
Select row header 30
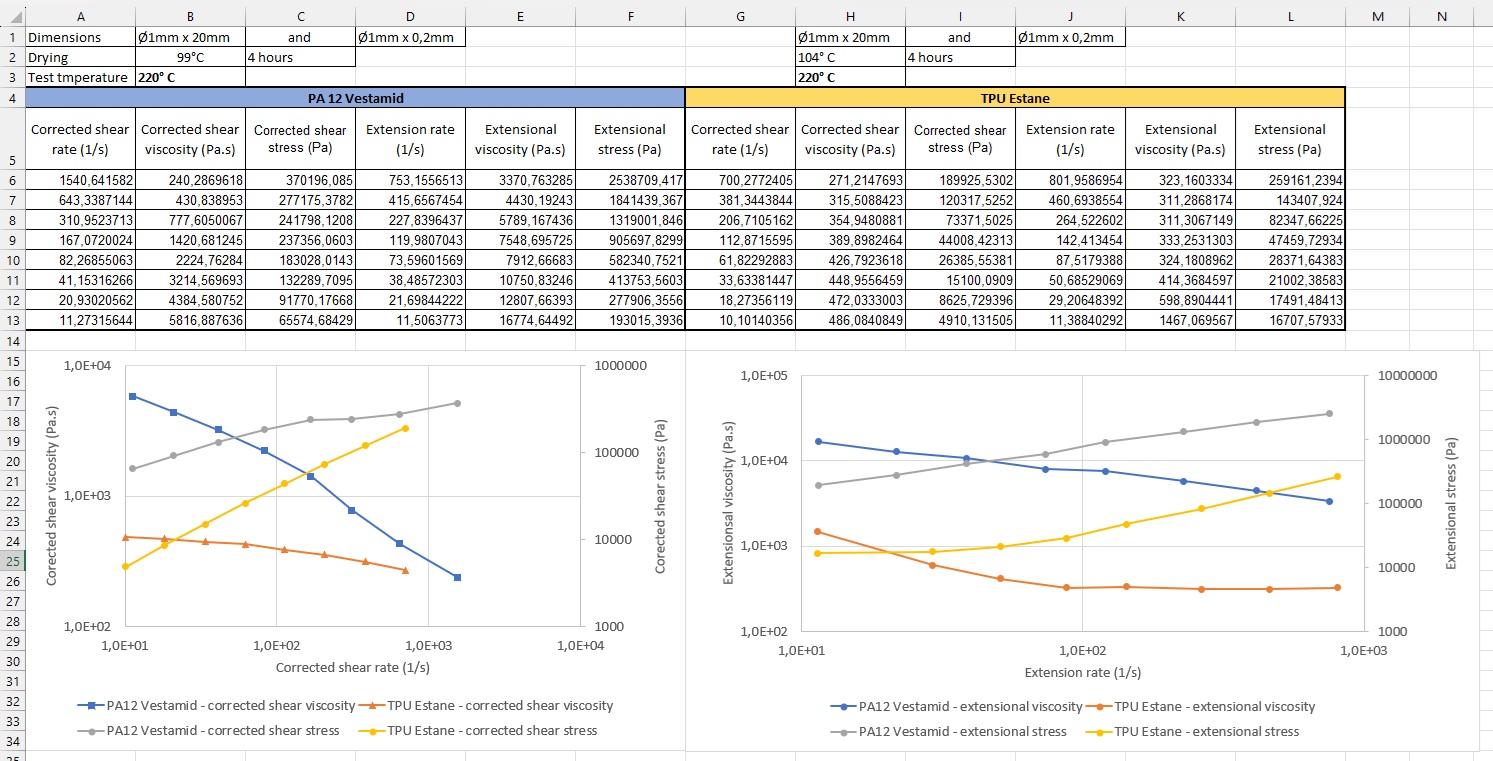coord(12,661)
